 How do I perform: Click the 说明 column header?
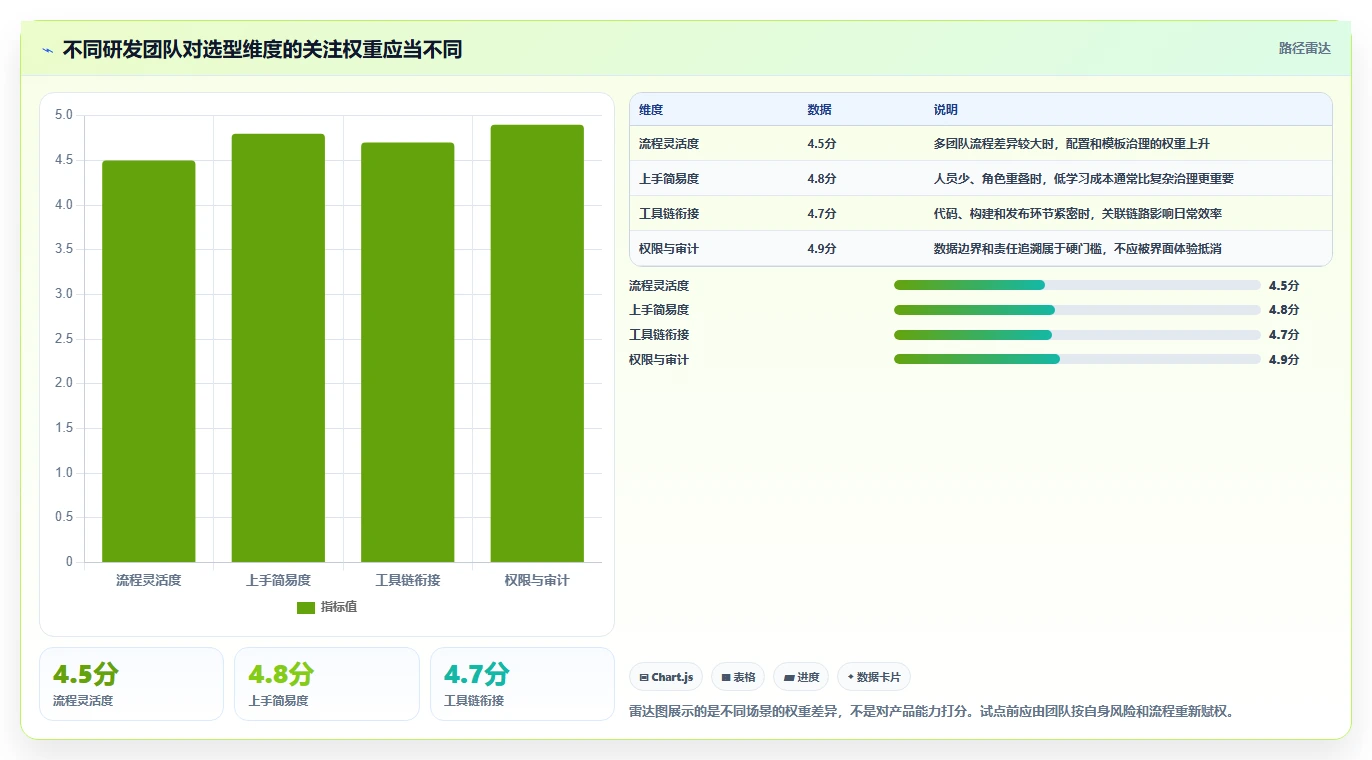click(946, 110)
